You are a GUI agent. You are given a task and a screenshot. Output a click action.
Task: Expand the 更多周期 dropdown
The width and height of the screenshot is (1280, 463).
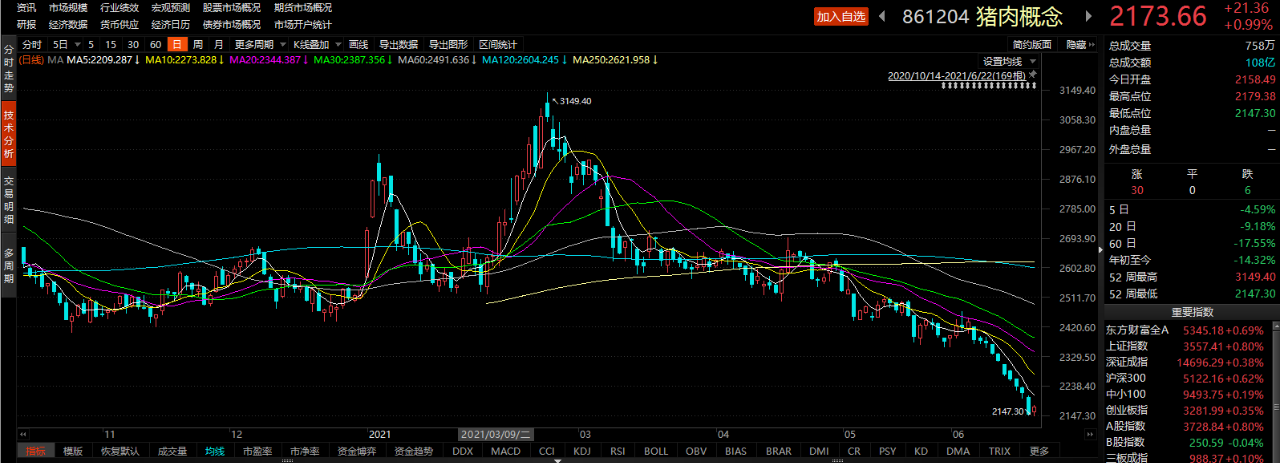[x=258, y=45]
